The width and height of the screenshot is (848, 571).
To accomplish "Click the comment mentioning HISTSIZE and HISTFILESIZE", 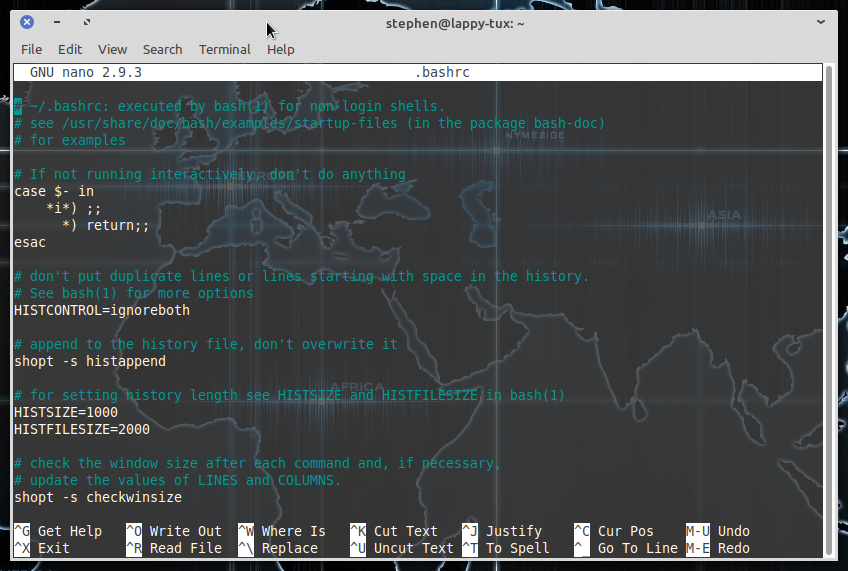I will tap(289, 395).
